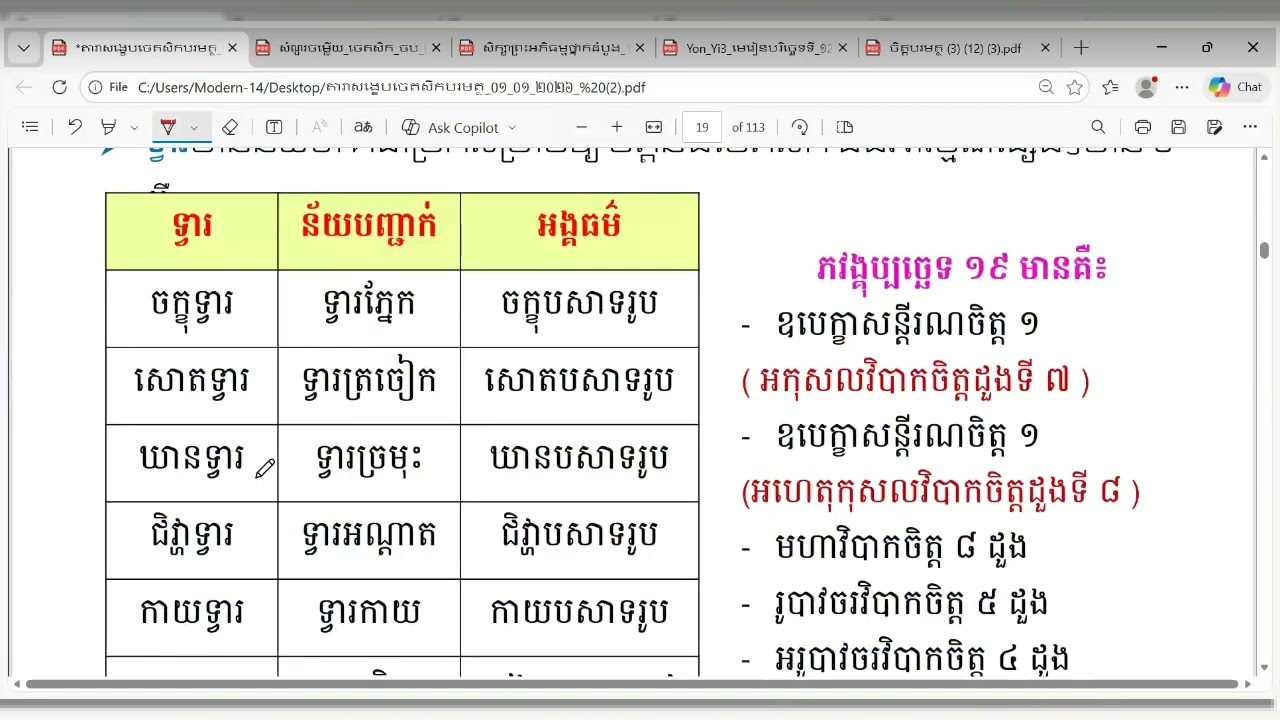Rotate the PDF page
Viewport: 1280px width, 720px height.
coord(800,127)
